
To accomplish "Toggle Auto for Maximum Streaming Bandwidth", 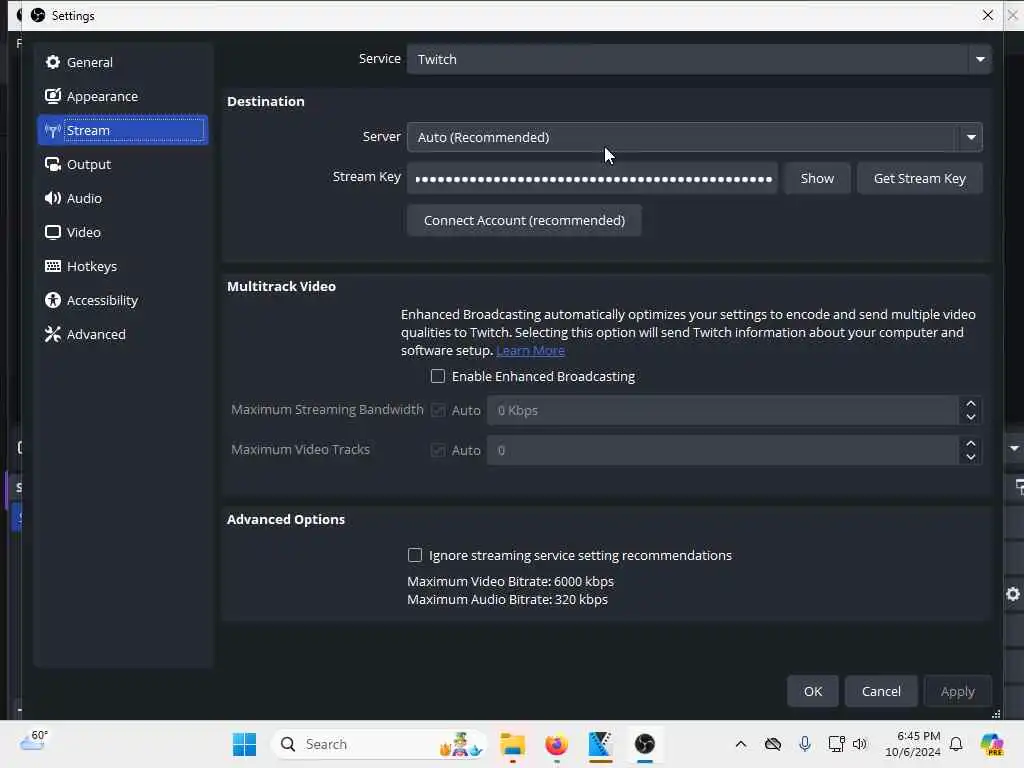I will coord(438,410).
